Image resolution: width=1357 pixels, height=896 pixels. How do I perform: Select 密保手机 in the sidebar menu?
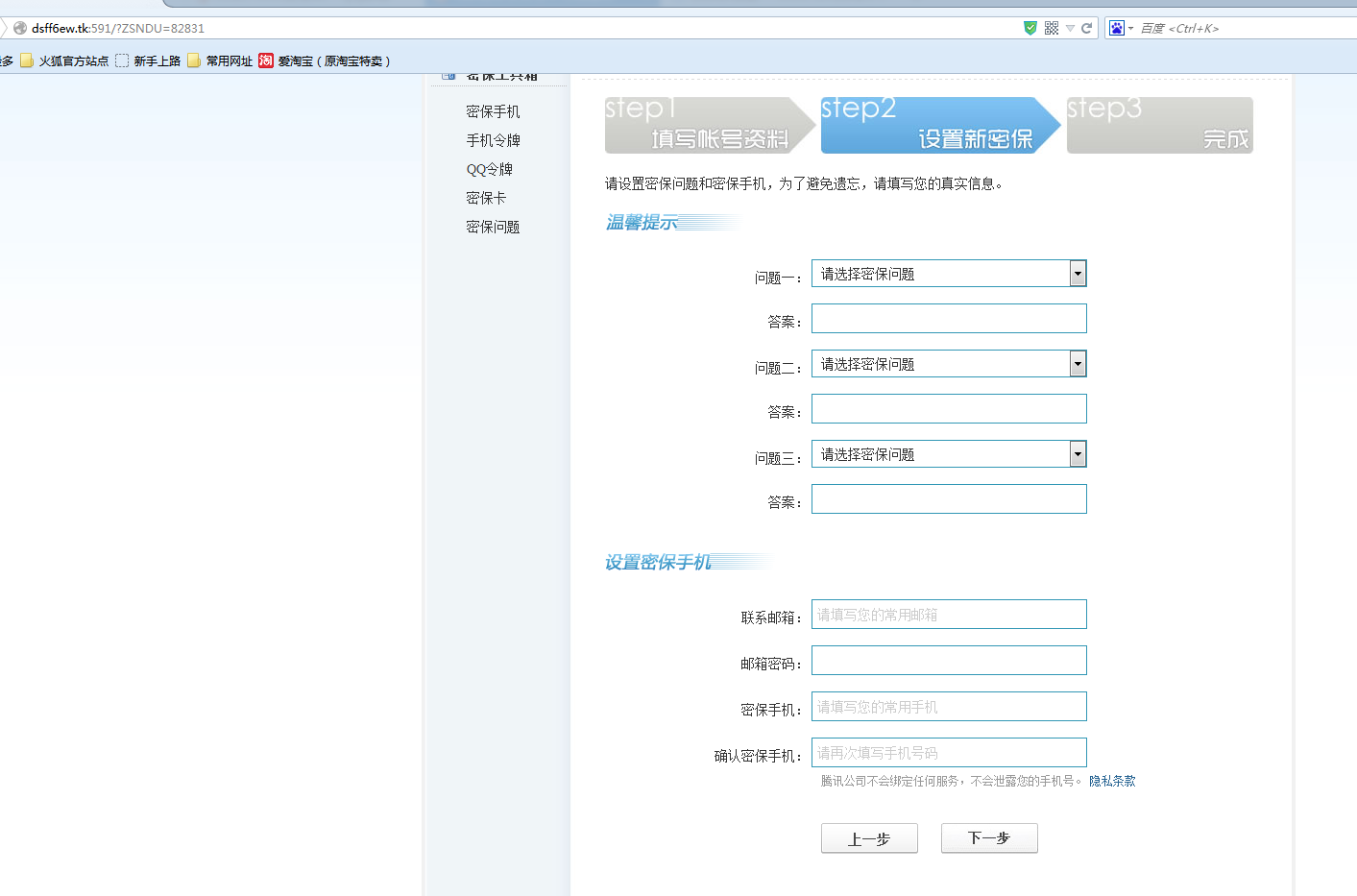point(493,111)
